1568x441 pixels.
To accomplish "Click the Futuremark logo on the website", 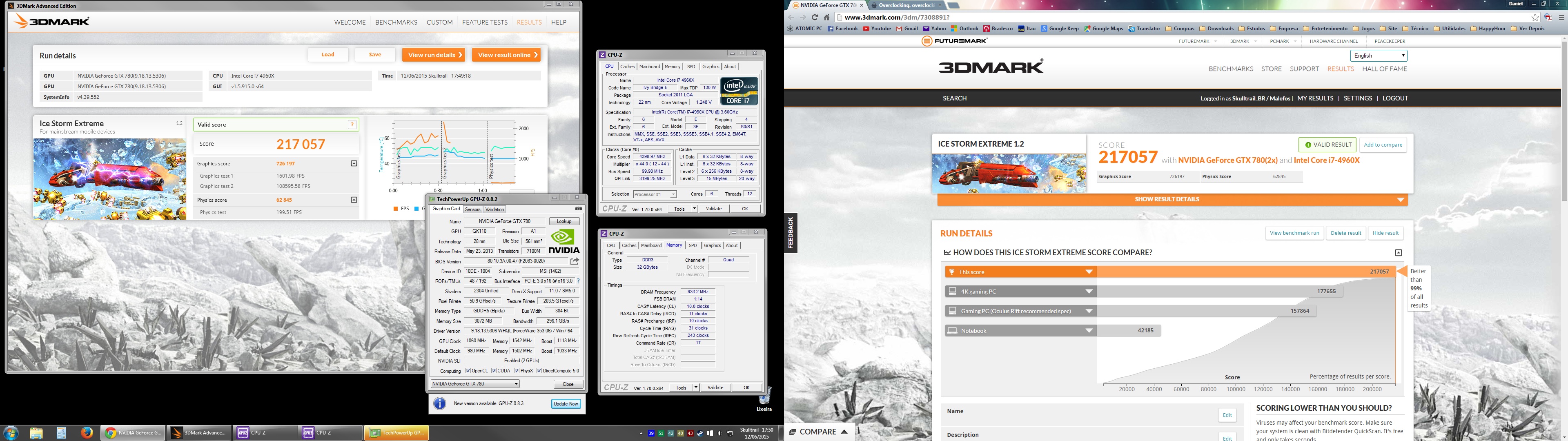I will 954,41.
